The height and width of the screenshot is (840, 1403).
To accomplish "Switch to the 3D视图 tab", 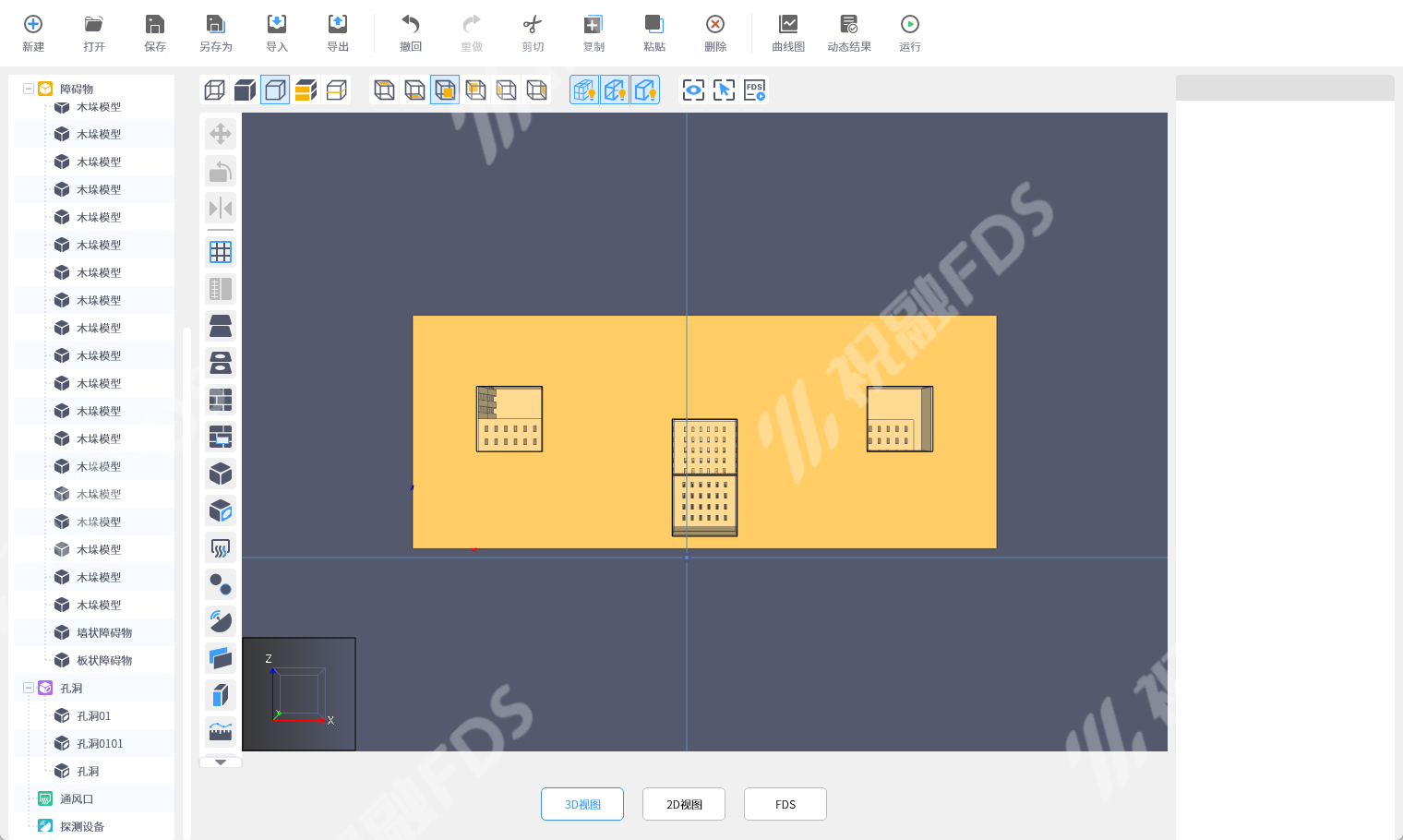I will (x=582, y=804).
